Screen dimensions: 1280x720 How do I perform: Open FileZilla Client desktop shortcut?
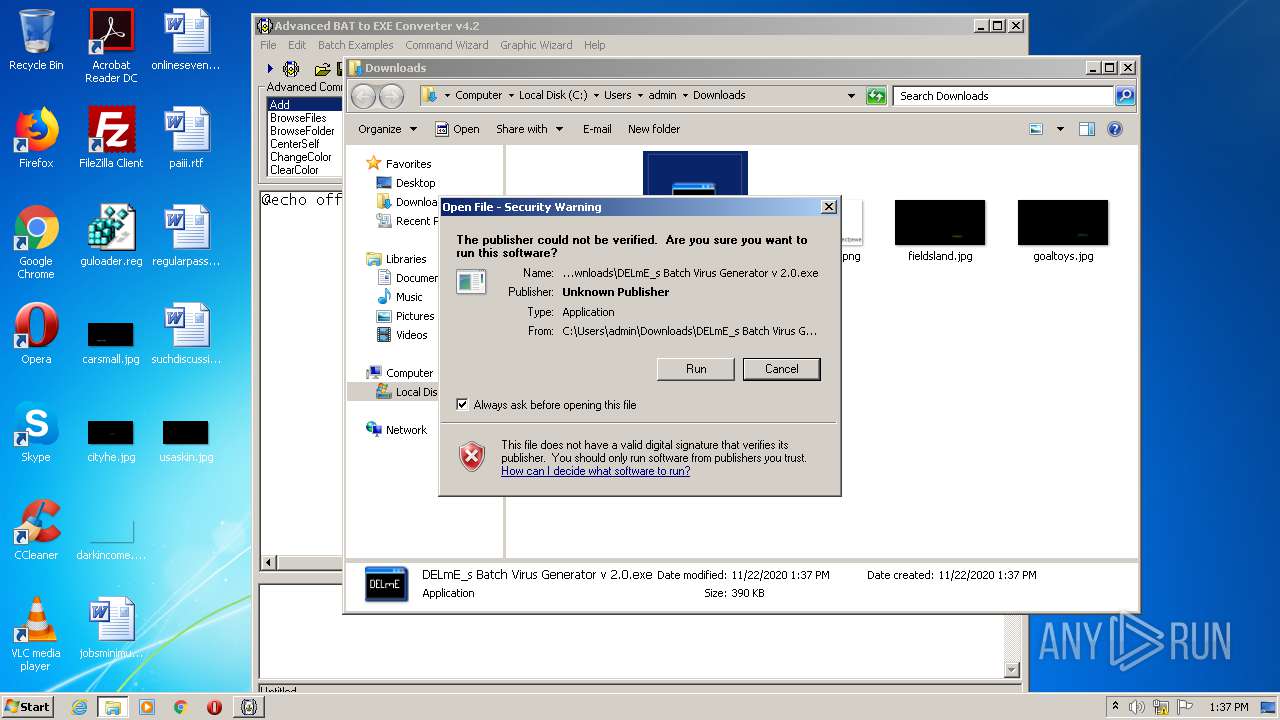point(111,138)
